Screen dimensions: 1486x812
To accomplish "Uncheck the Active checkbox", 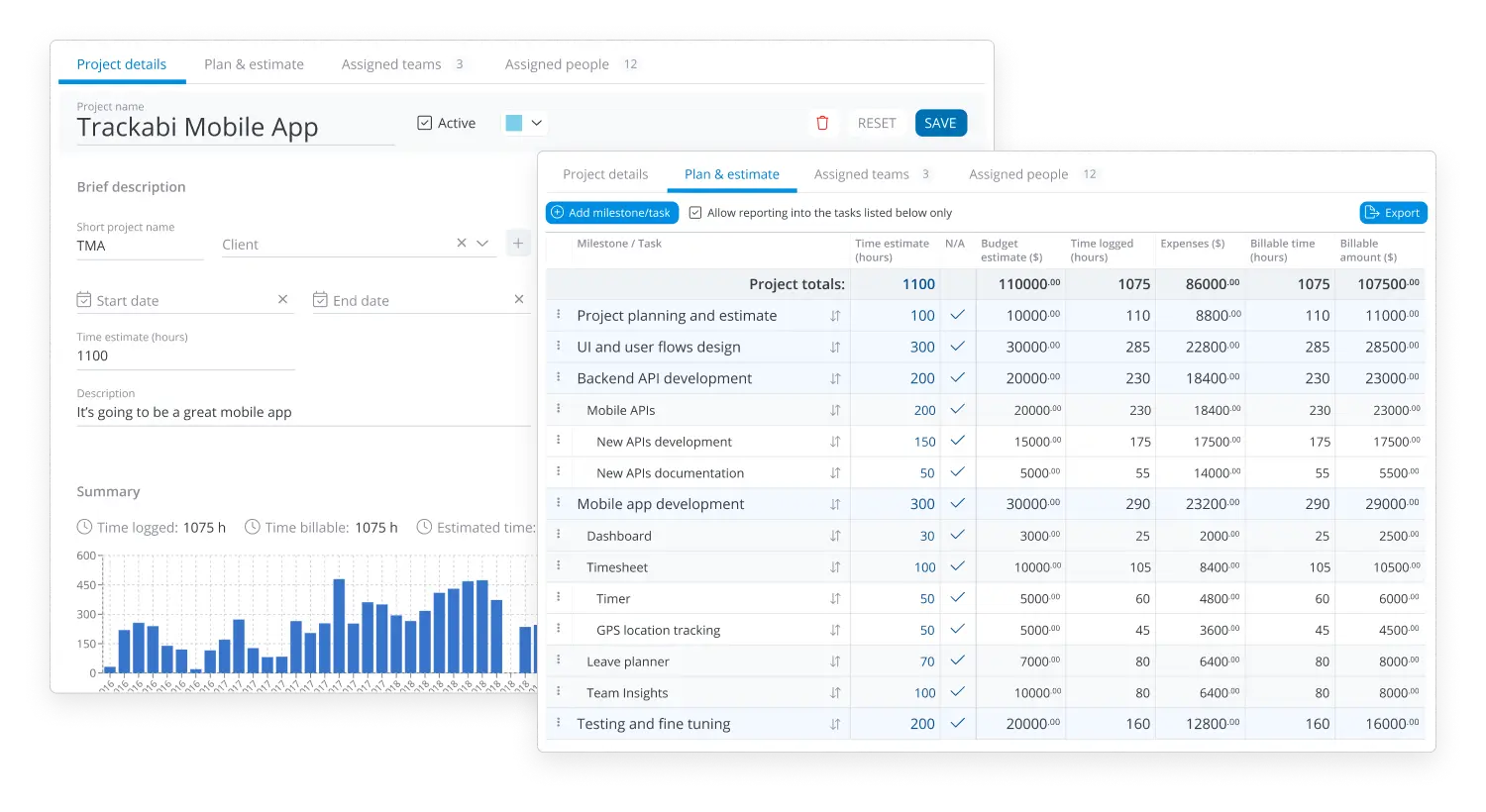I will (x=426, y=122).
